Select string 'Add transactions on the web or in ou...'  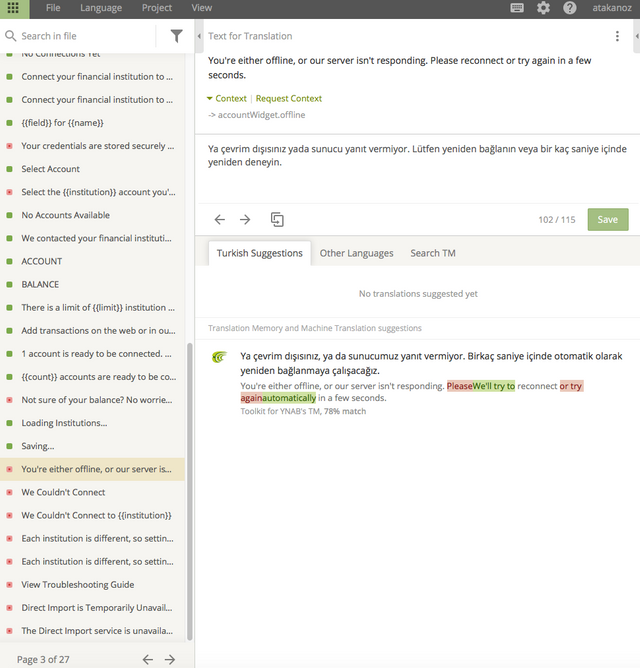tap(92, 331)
